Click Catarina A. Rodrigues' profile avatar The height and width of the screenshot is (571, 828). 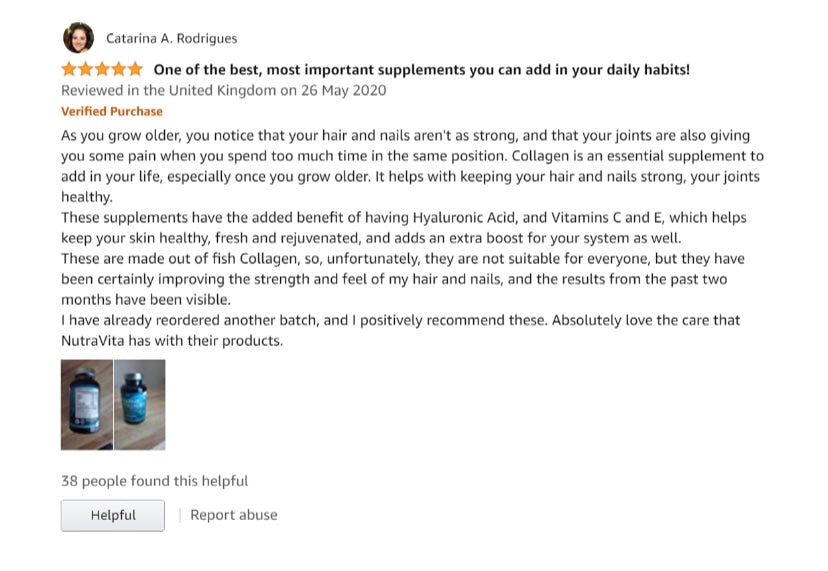[78, 38]
